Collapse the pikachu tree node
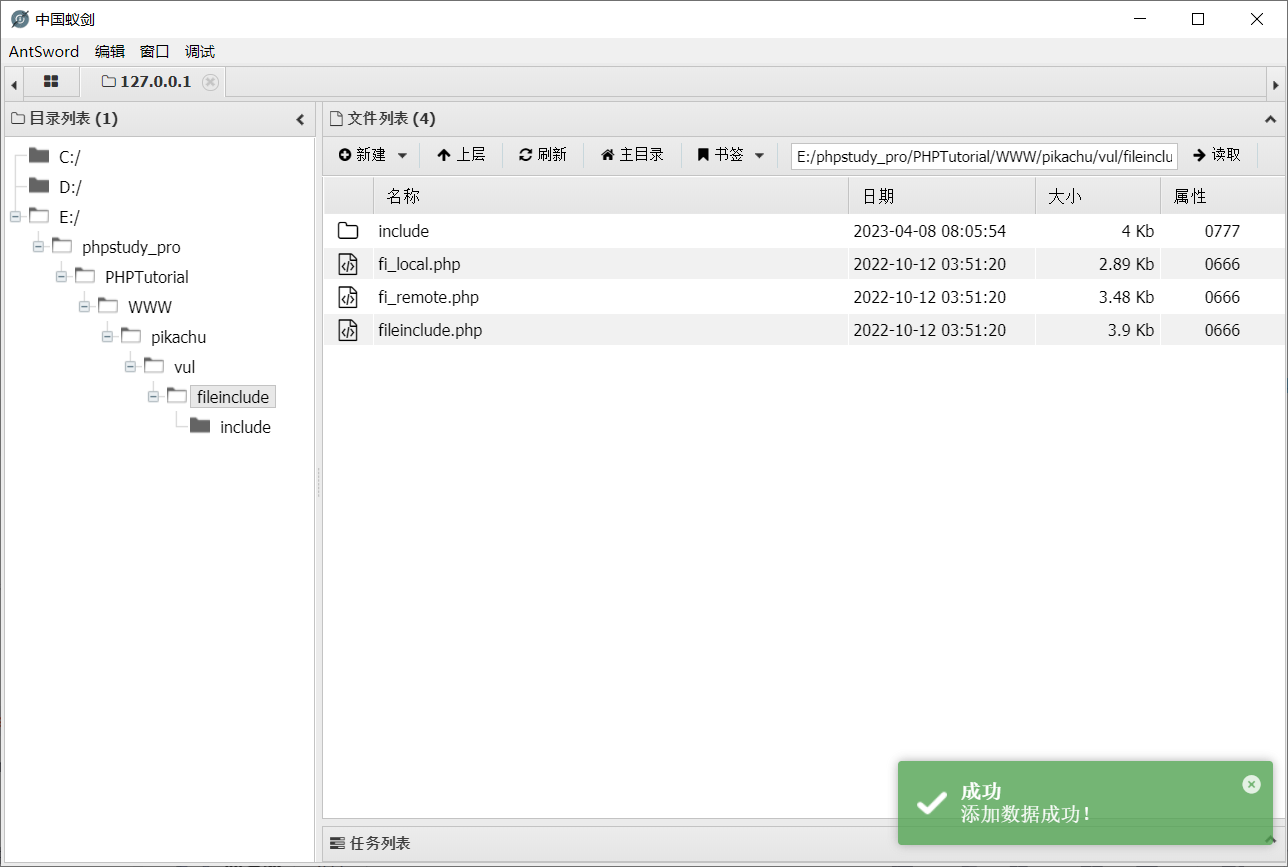Image resolution: width=1288 pixels, height=867 pixels. pos(107,336)
